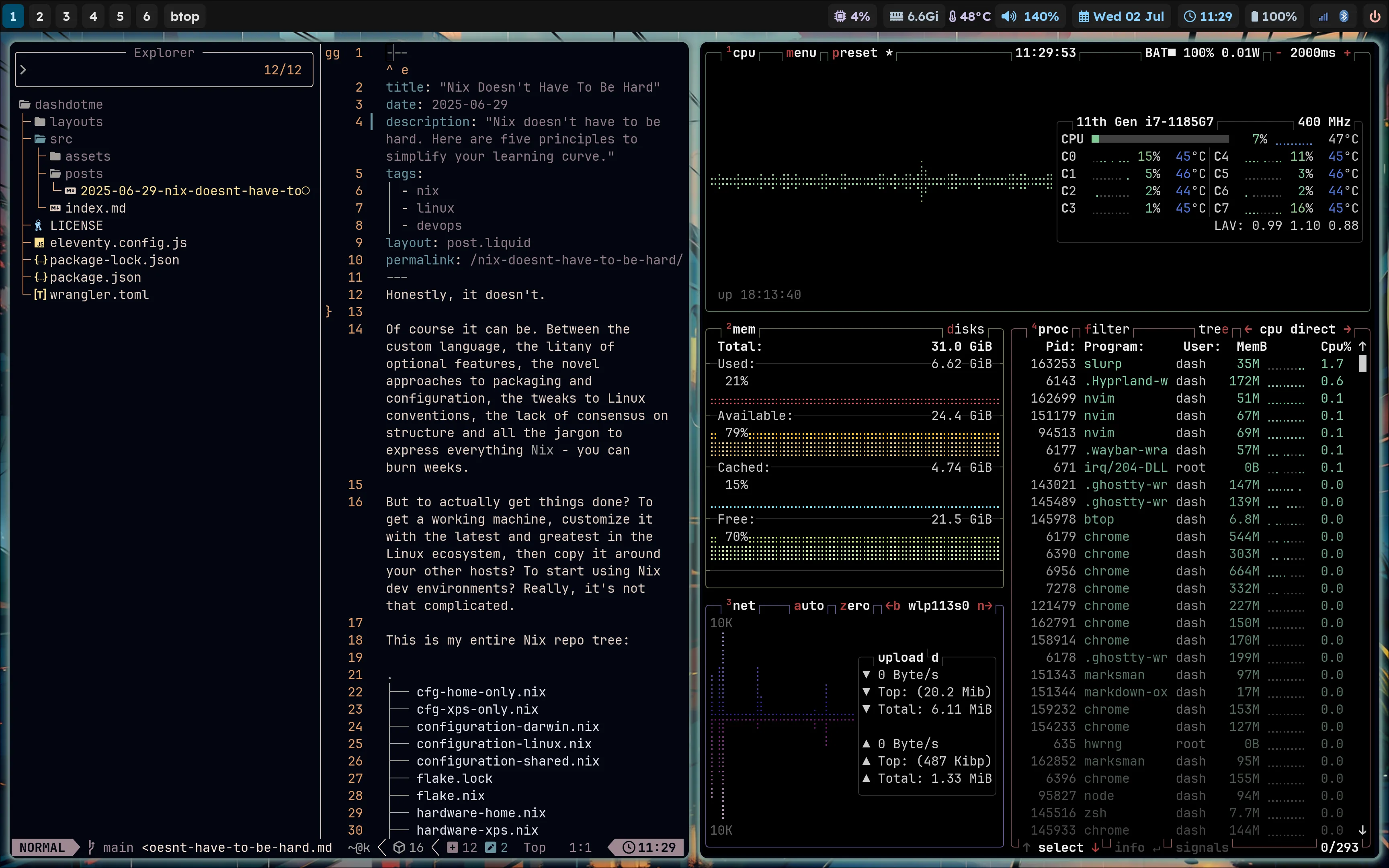Click the power icon in the top bar
Image resolution: width=1389 pixels, height=868 pixels.
(1375, 16)
